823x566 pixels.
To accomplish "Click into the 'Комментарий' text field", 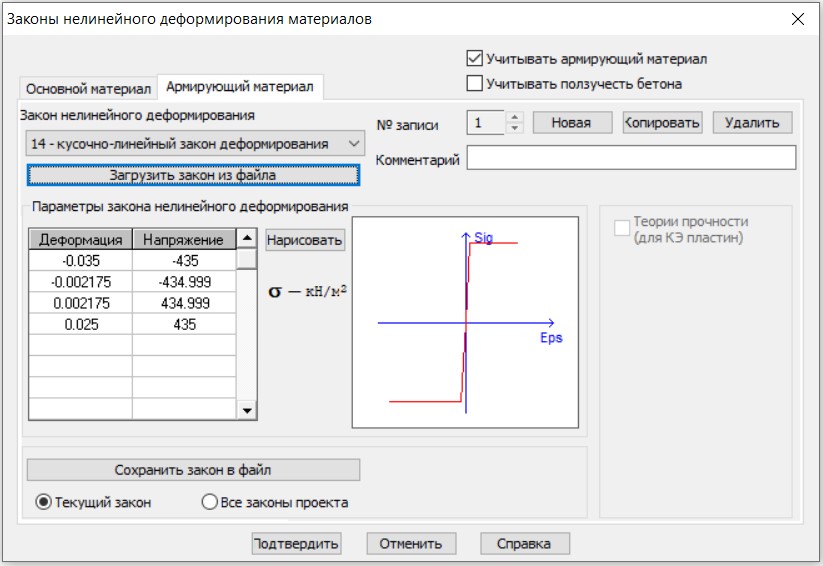I will click(x=630, y=159).
